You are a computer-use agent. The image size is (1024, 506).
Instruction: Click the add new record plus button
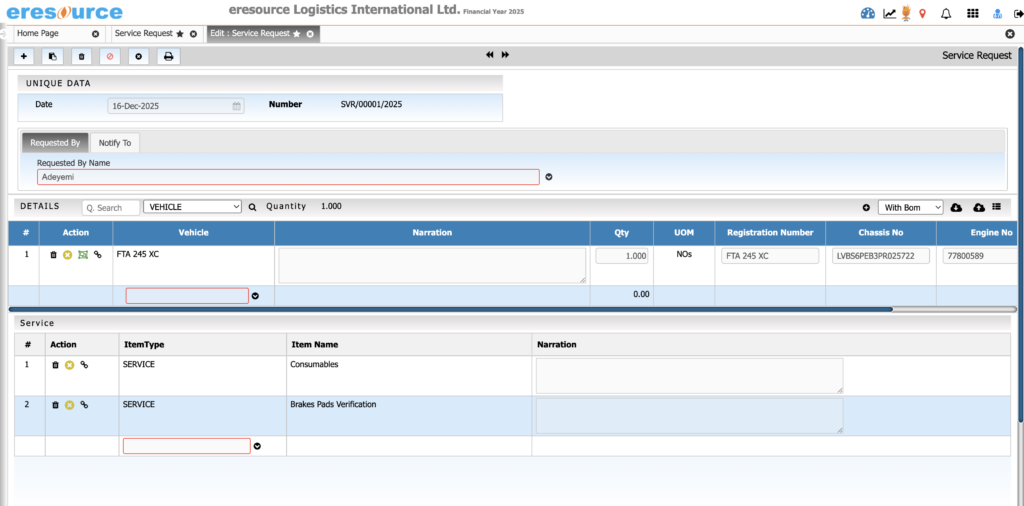24,56
